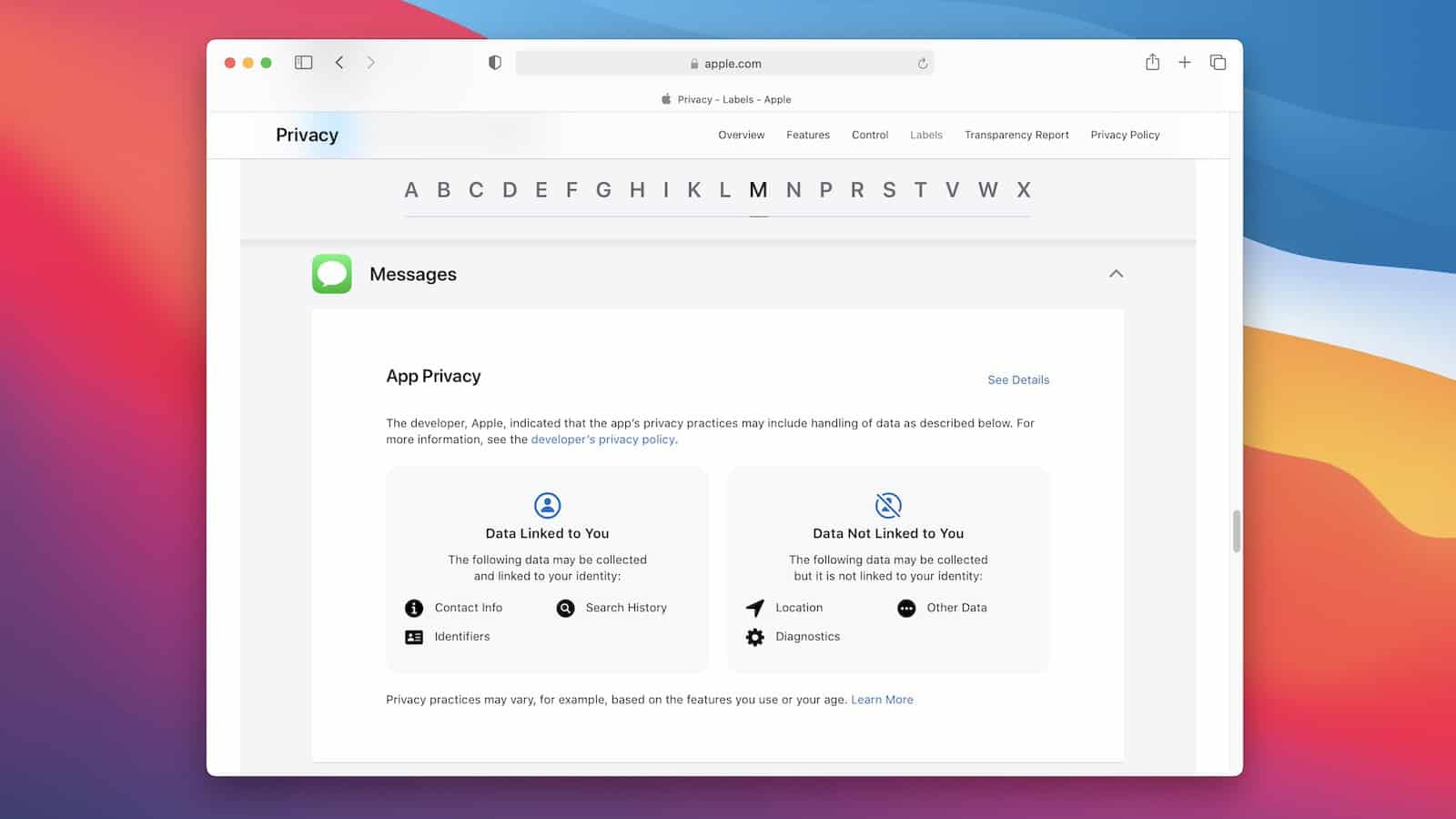Show all tabs with tab overview icon

click(1218, 62)
